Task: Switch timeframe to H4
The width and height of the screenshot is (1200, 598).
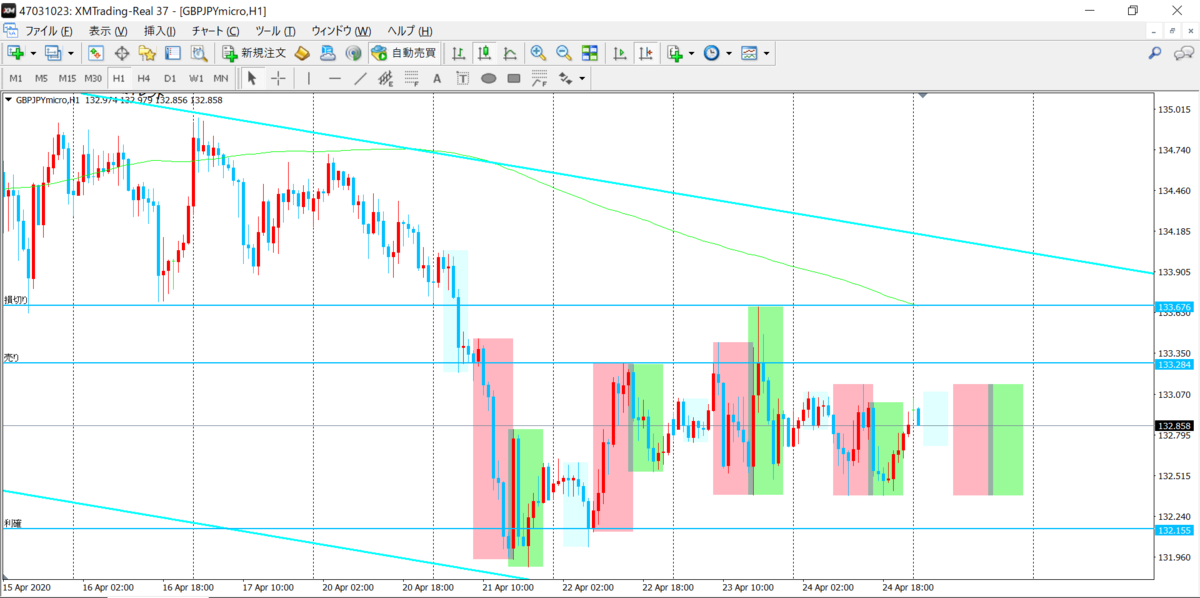Action: [x=144, y=78]
